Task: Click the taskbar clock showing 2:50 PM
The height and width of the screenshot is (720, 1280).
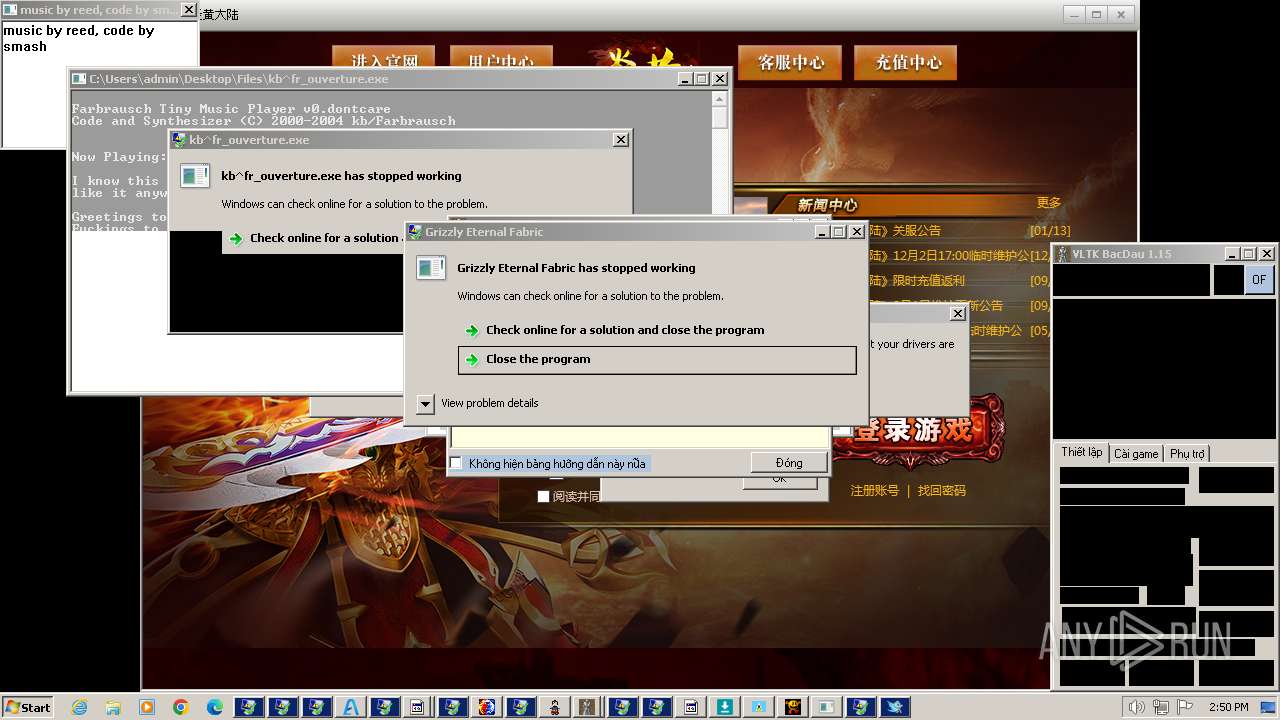Action: 1228,707
